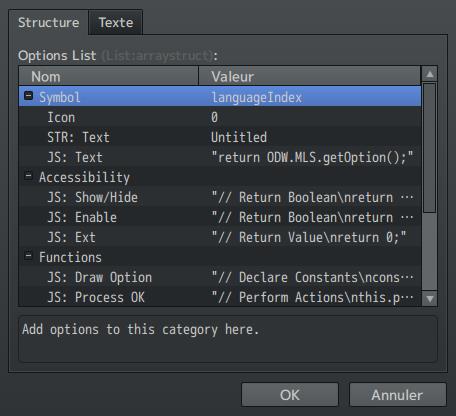456x416 pixels.
Task: Click the Declare Constants code value
Action: [x=312, y=277]
